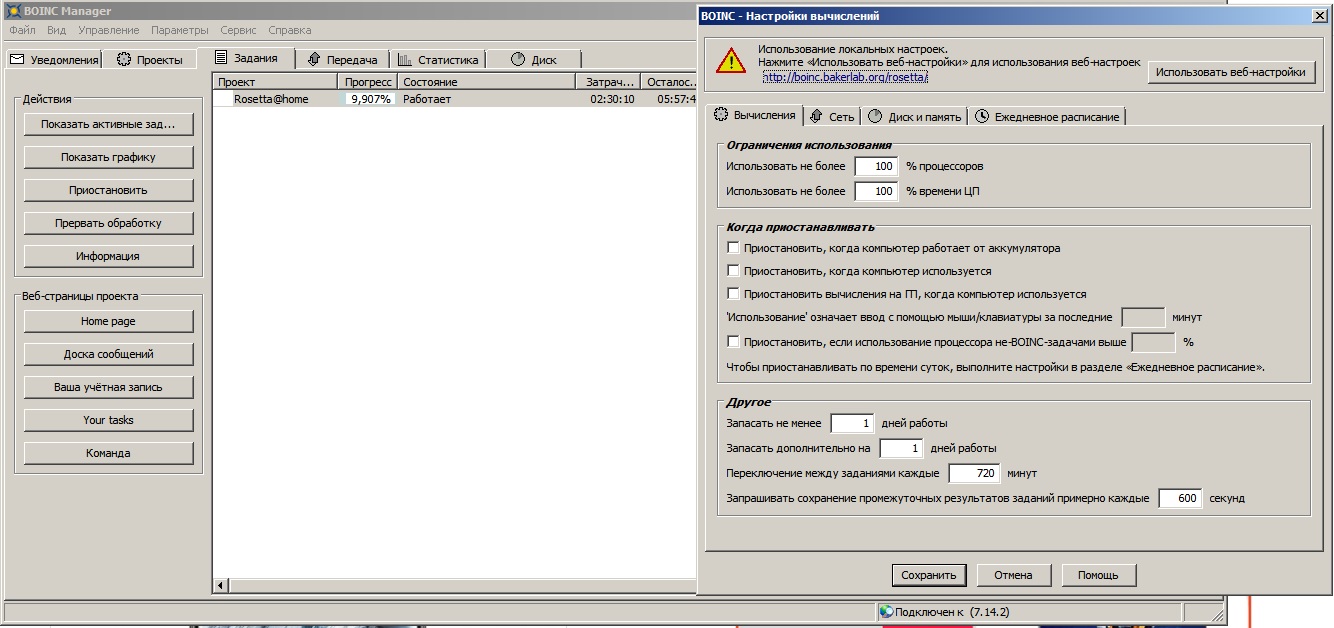The width and height of the screenshot is (1334, 628).
Task: Click the non-BOINC CPU usage percent field
Action: 1153,342
